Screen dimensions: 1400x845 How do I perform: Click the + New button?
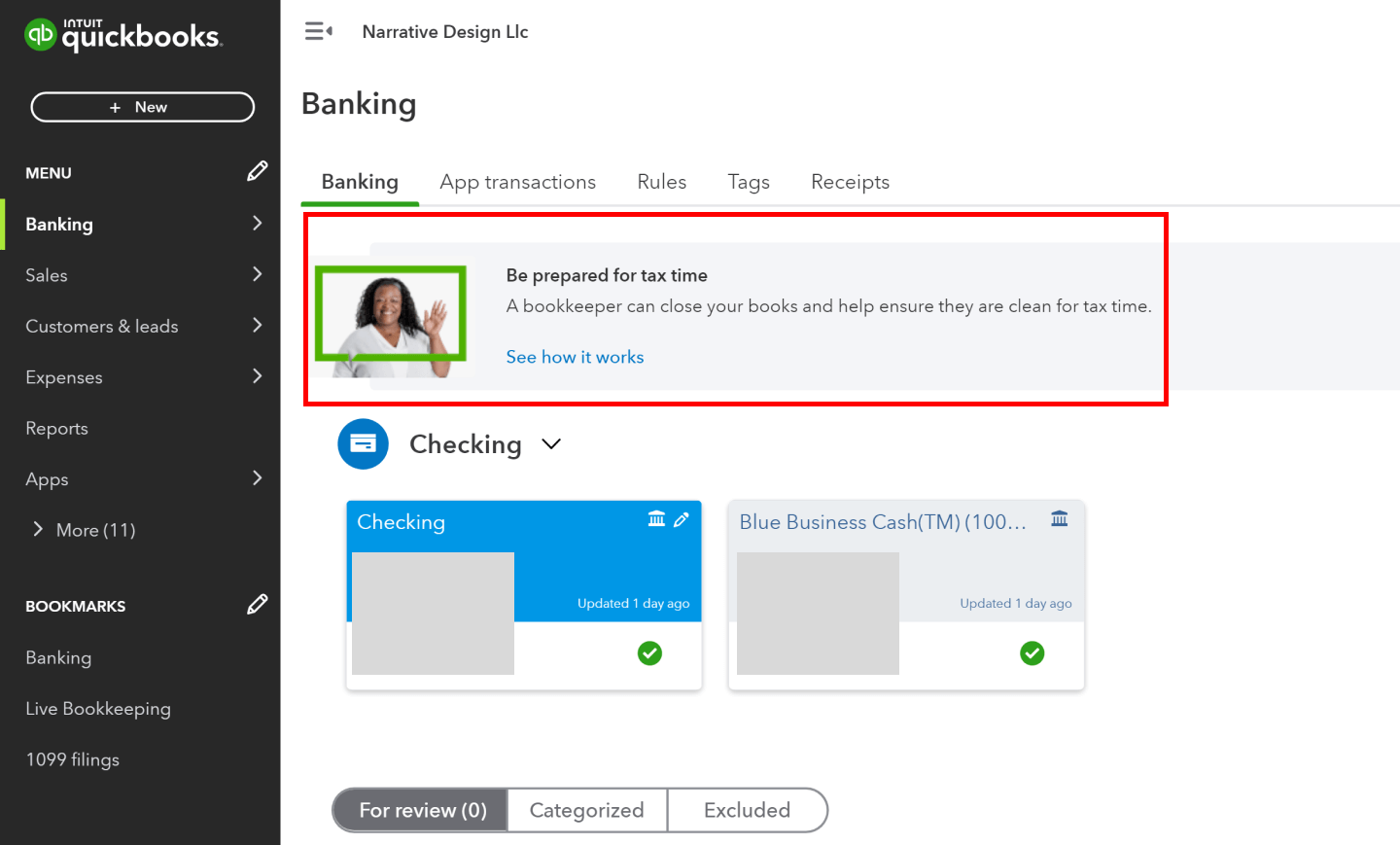[x=143, y=107]
